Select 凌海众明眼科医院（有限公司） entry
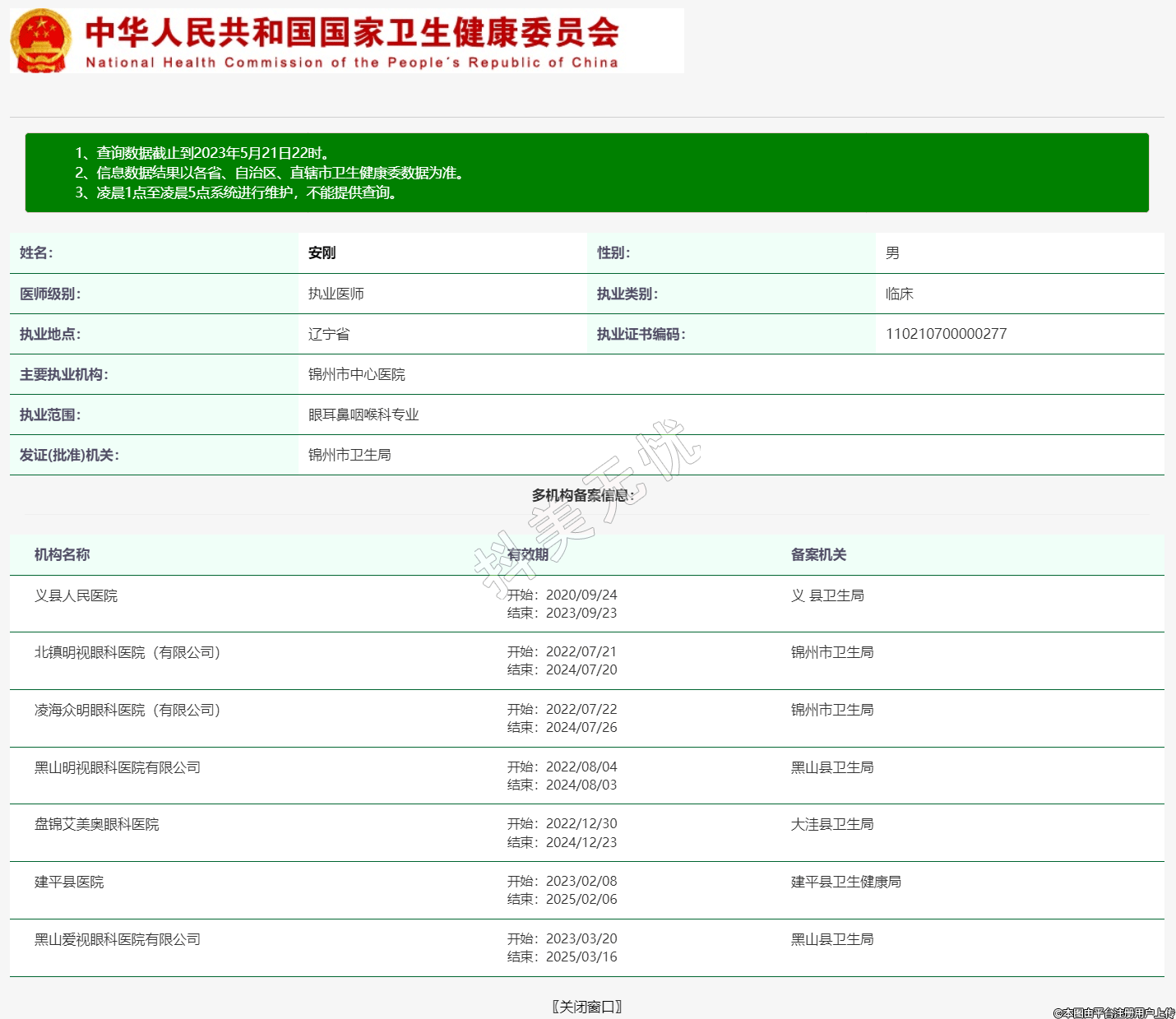Image resolution: width=1176 pixels, height=1019 pixels. click(x=127, y=711)
